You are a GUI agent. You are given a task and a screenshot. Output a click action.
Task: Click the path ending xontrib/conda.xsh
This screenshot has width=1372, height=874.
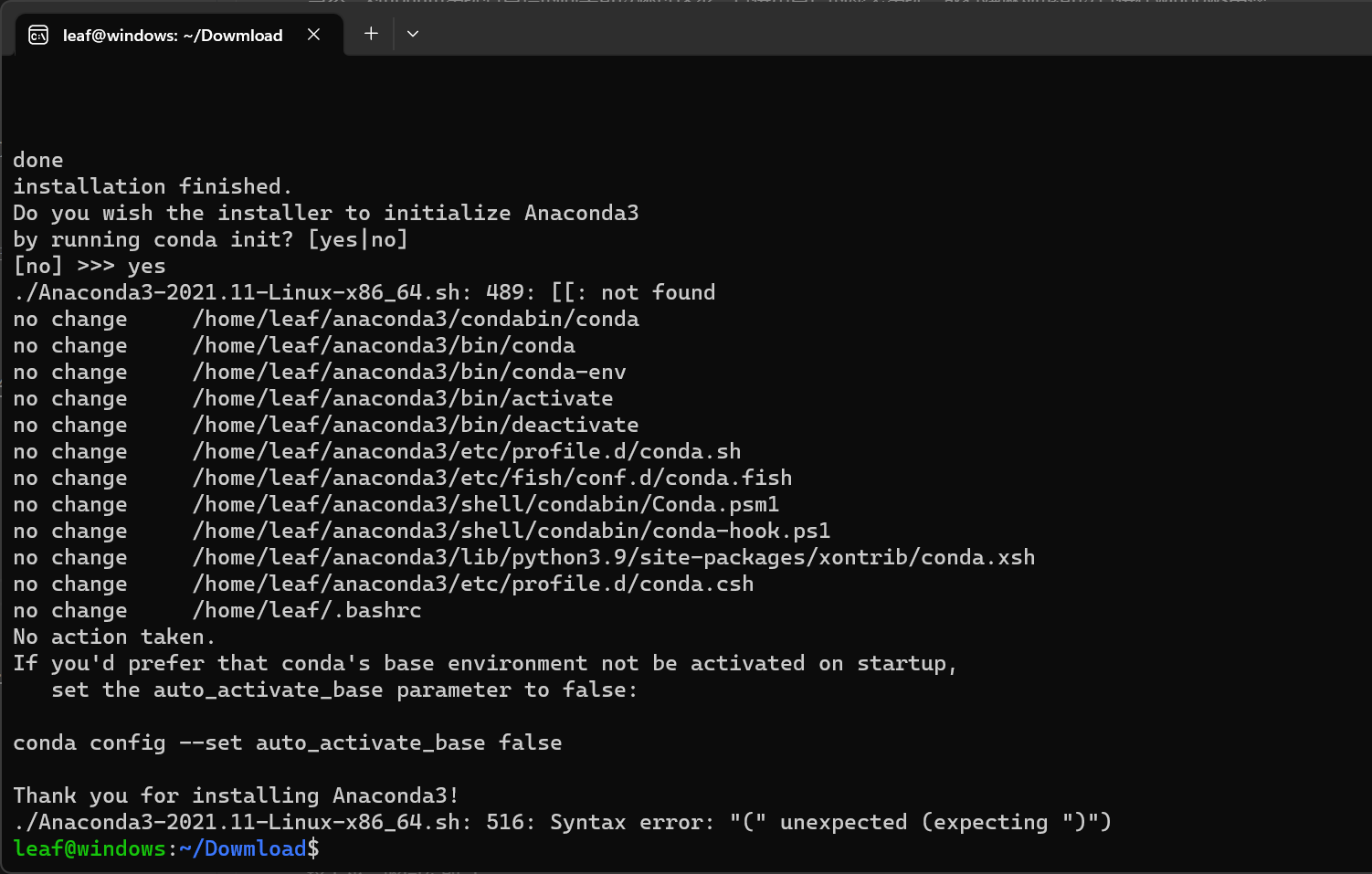tap(614, 557)
